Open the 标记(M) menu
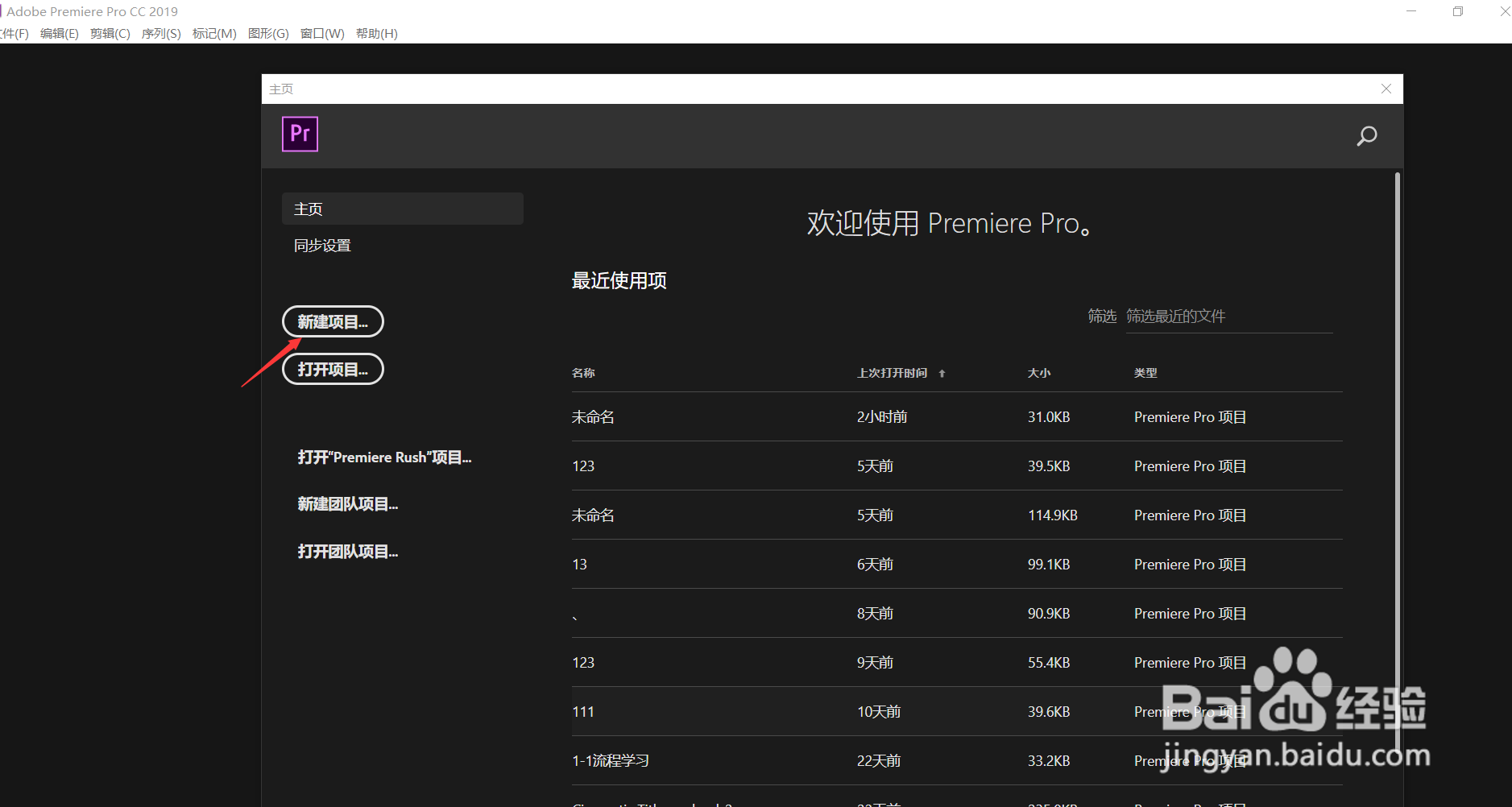Image resolution: width=1512 pixels, height=807 pixels. tap(214, 33)
